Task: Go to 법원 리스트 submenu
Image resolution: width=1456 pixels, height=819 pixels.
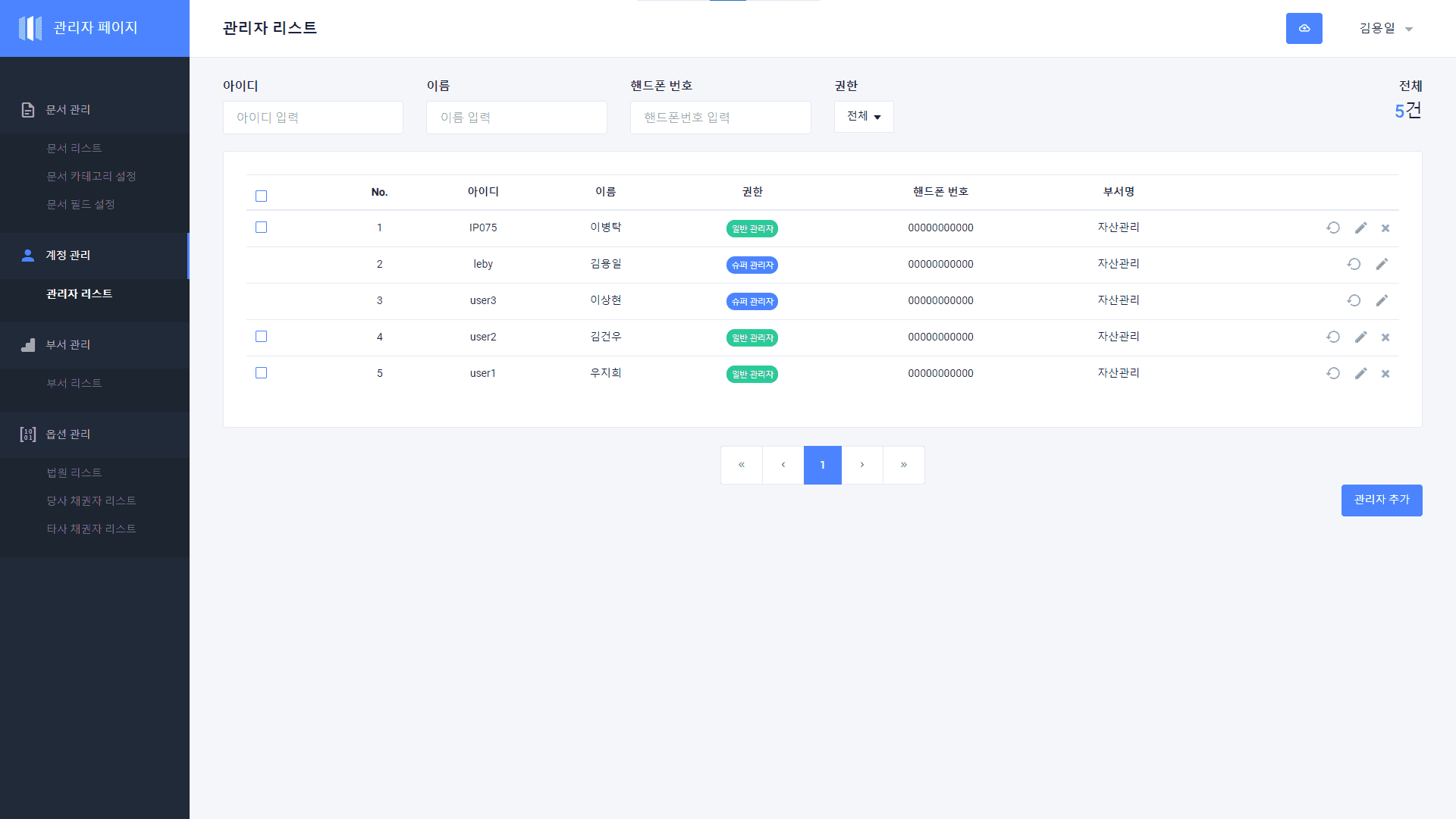Action: tap(74, 472)
